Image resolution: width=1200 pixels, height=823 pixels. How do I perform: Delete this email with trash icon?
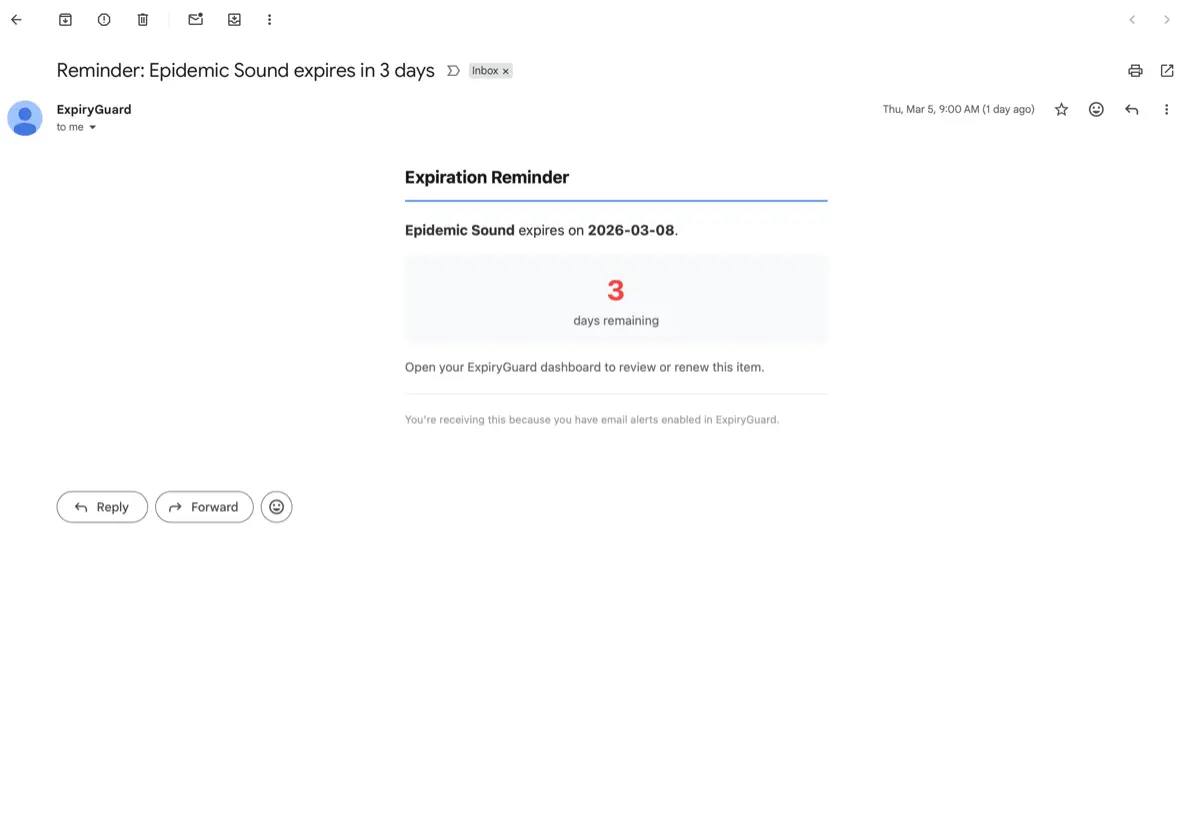pos(143,20)
